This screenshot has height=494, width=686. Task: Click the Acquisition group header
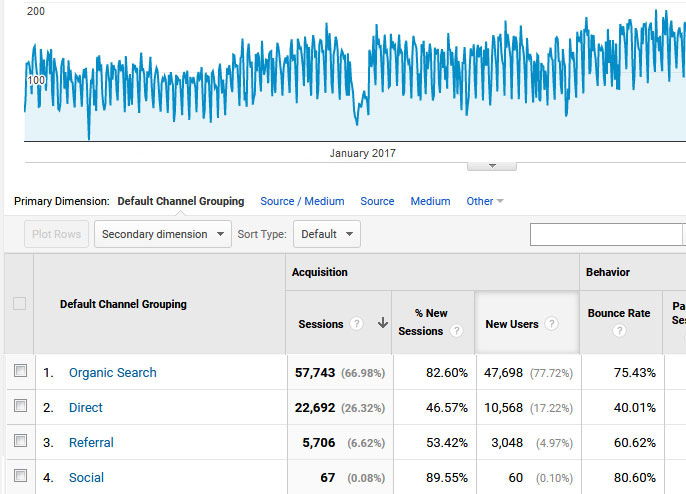pos(320,272)
